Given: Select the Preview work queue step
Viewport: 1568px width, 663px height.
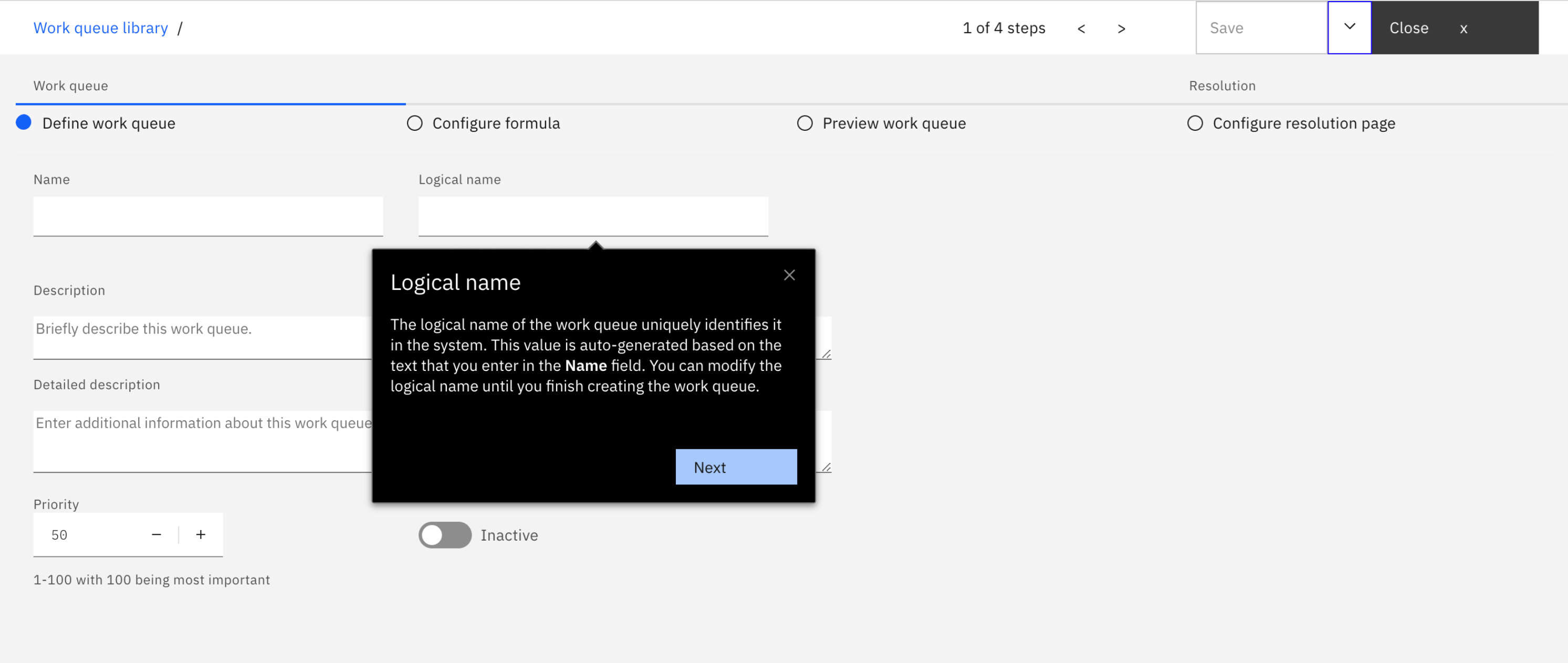Looking at the screenshot, I should (x=893, y=123).
